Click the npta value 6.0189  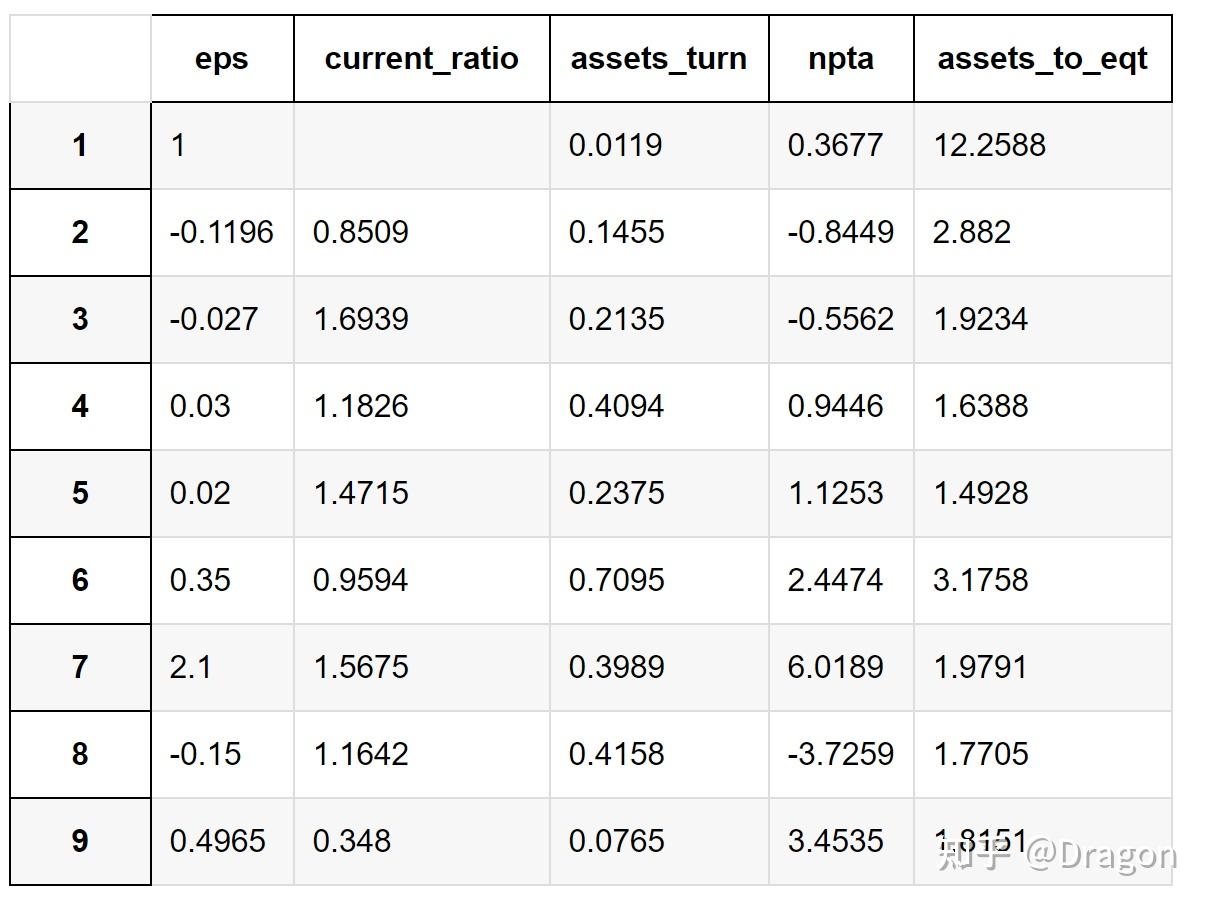(835, 667)
